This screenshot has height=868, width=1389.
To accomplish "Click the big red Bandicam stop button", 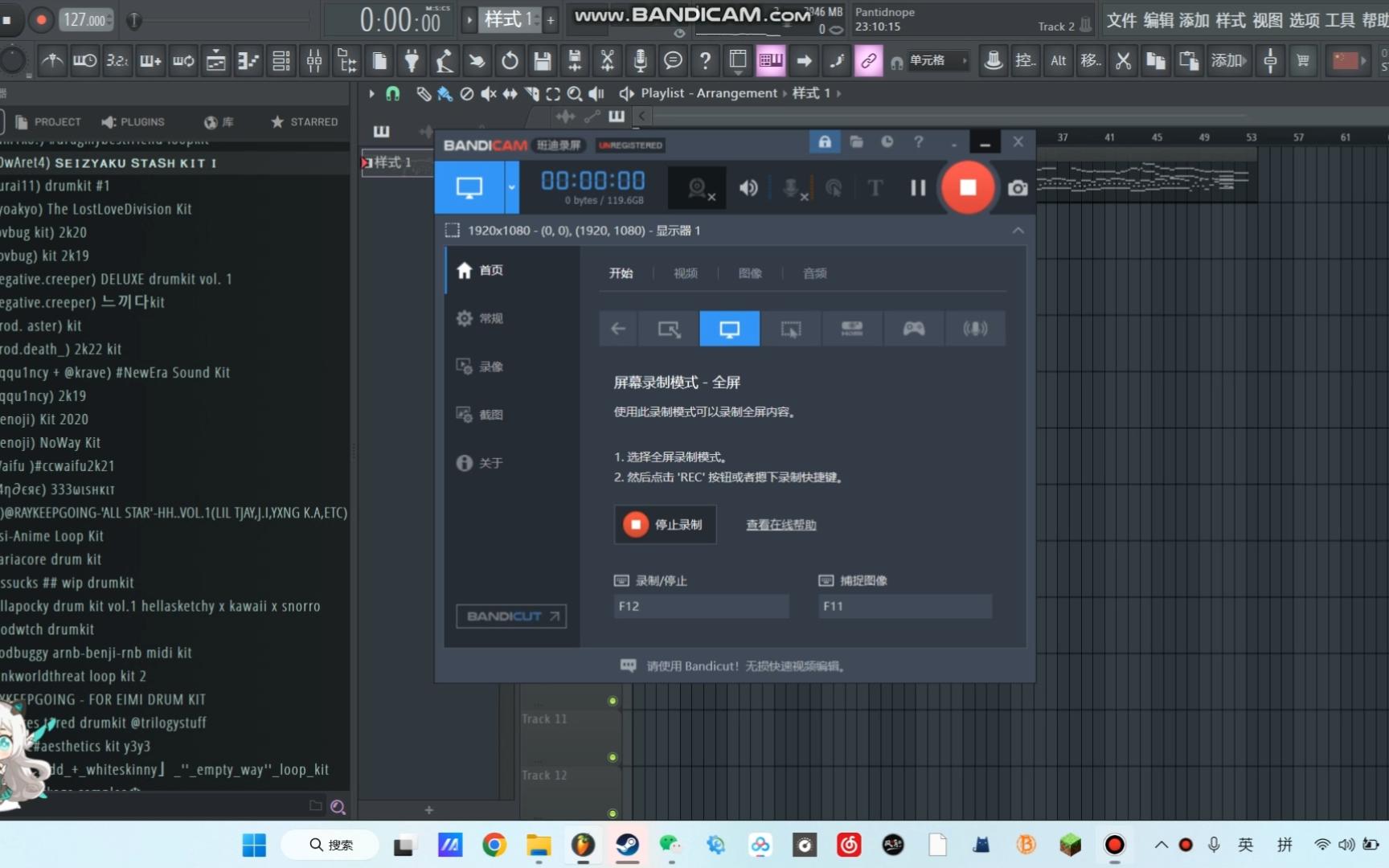I will 968,187.
